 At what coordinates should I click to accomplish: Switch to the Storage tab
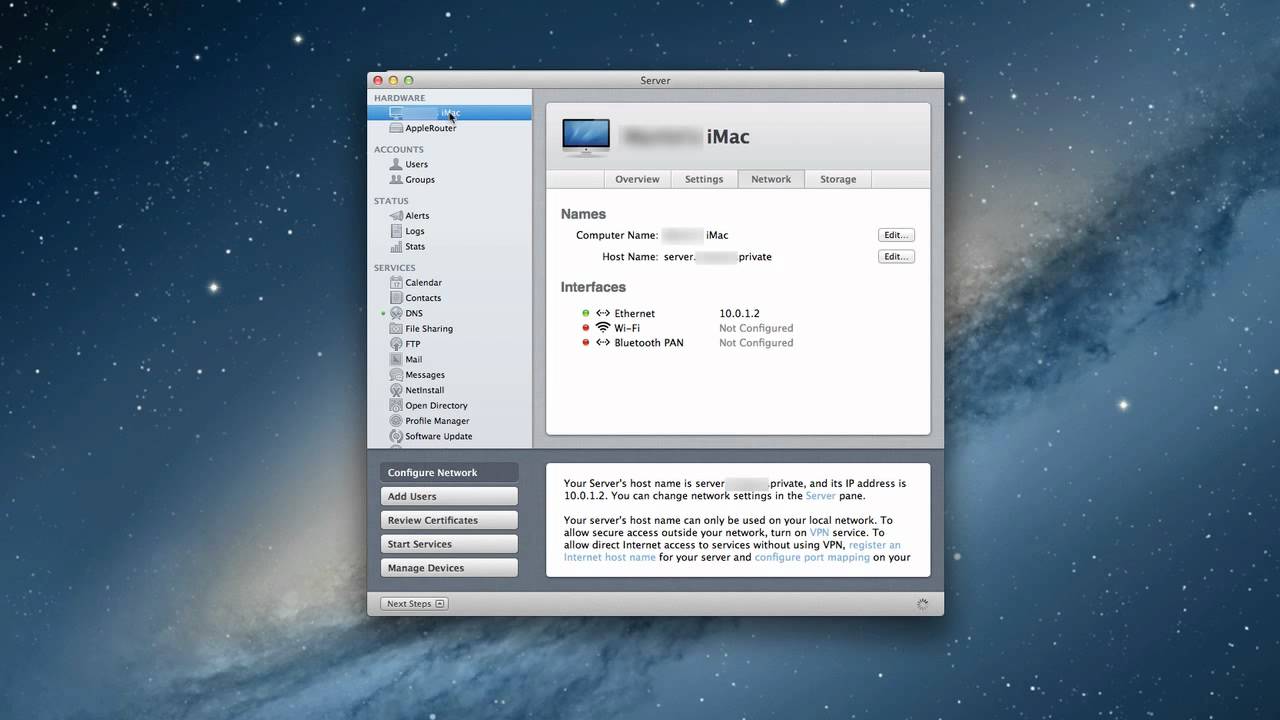(x=838, y=179)
